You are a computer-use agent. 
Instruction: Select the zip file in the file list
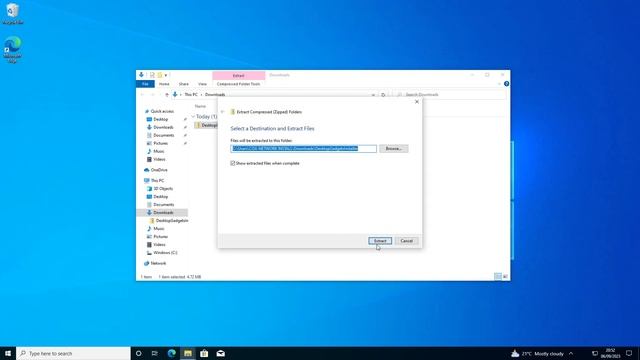pyautogui.click(x=207, y=125)
